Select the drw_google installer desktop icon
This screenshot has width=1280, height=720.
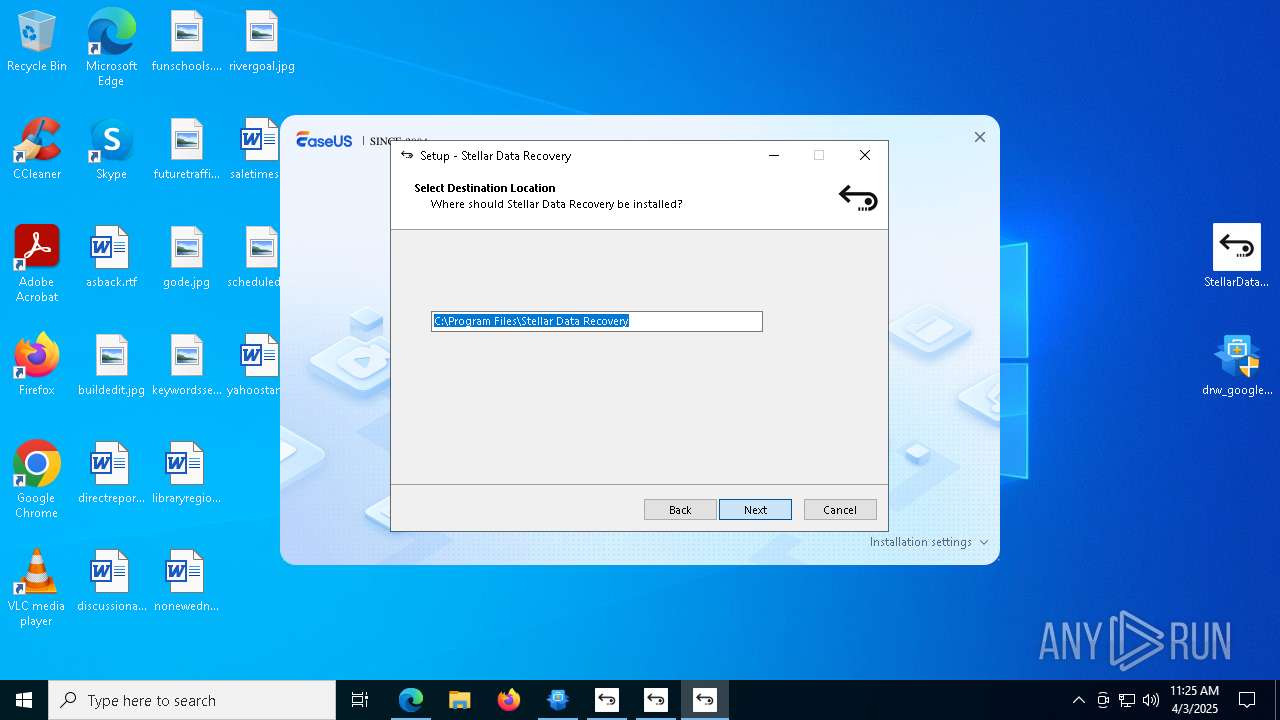1237,365
